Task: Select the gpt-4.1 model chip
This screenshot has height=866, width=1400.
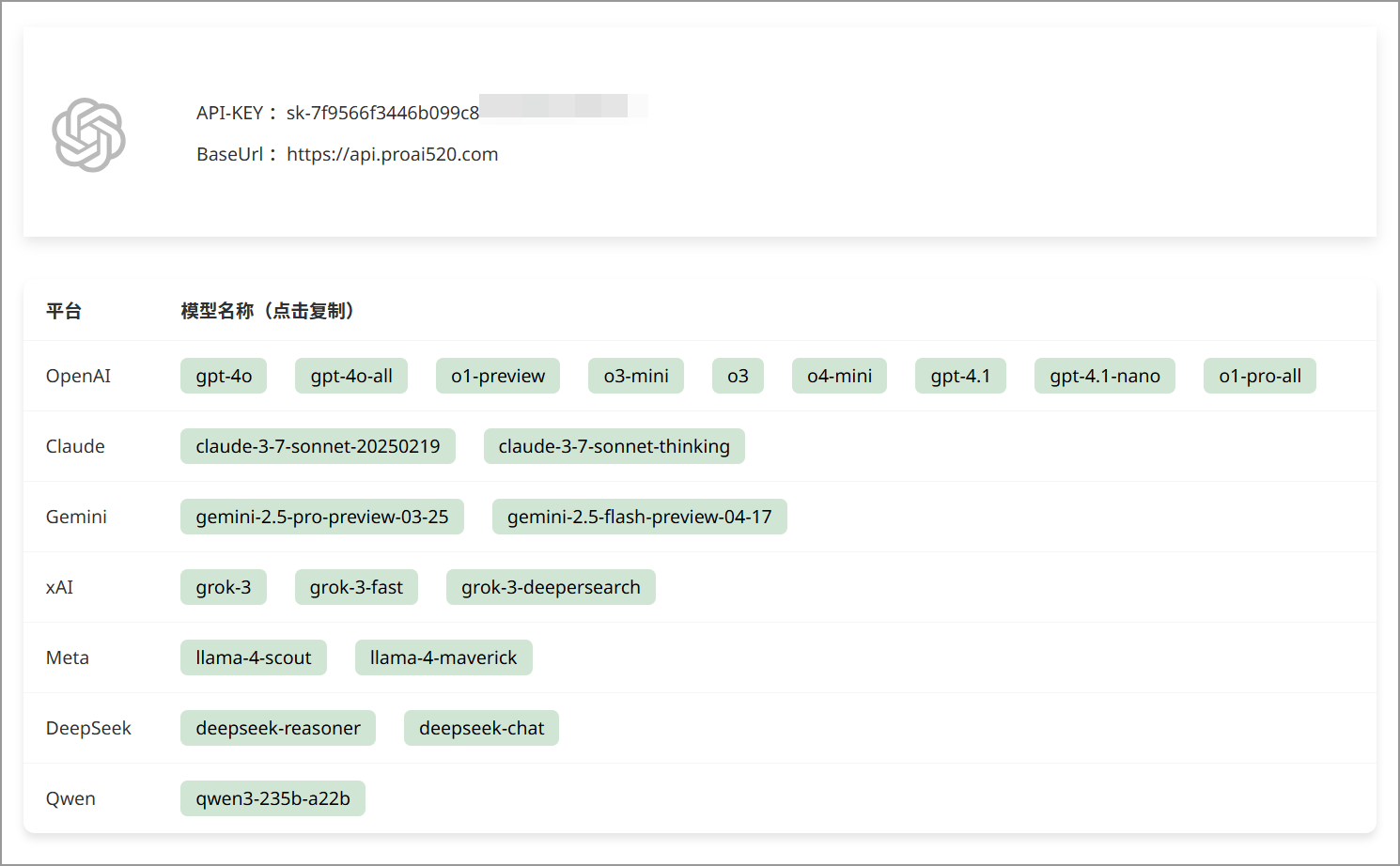Action: [960, 376]
